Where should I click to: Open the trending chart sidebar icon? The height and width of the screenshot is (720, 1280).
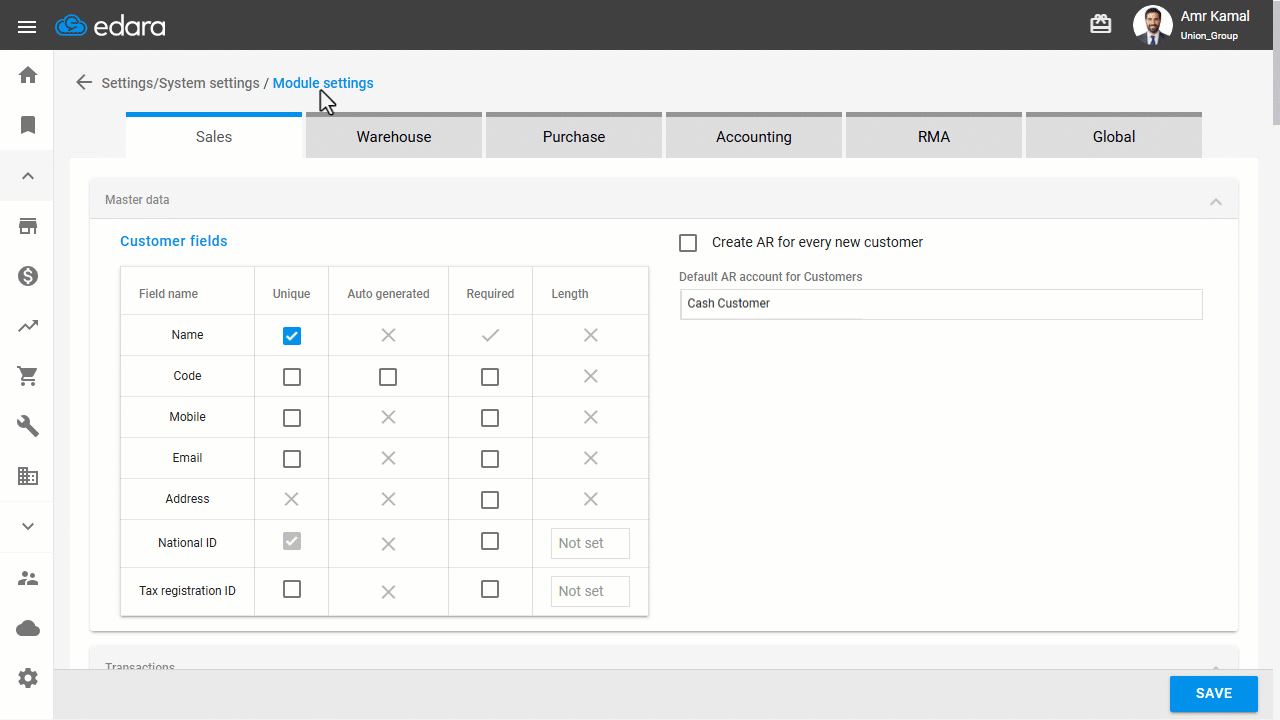(x=28, y=326)
